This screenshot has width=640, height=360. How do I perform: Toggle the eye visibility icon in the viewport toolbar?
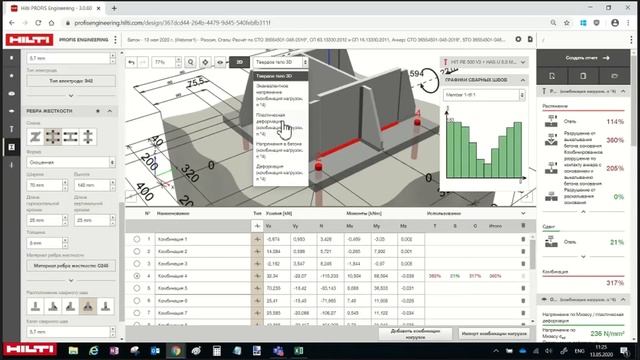(x=220, y=62)
